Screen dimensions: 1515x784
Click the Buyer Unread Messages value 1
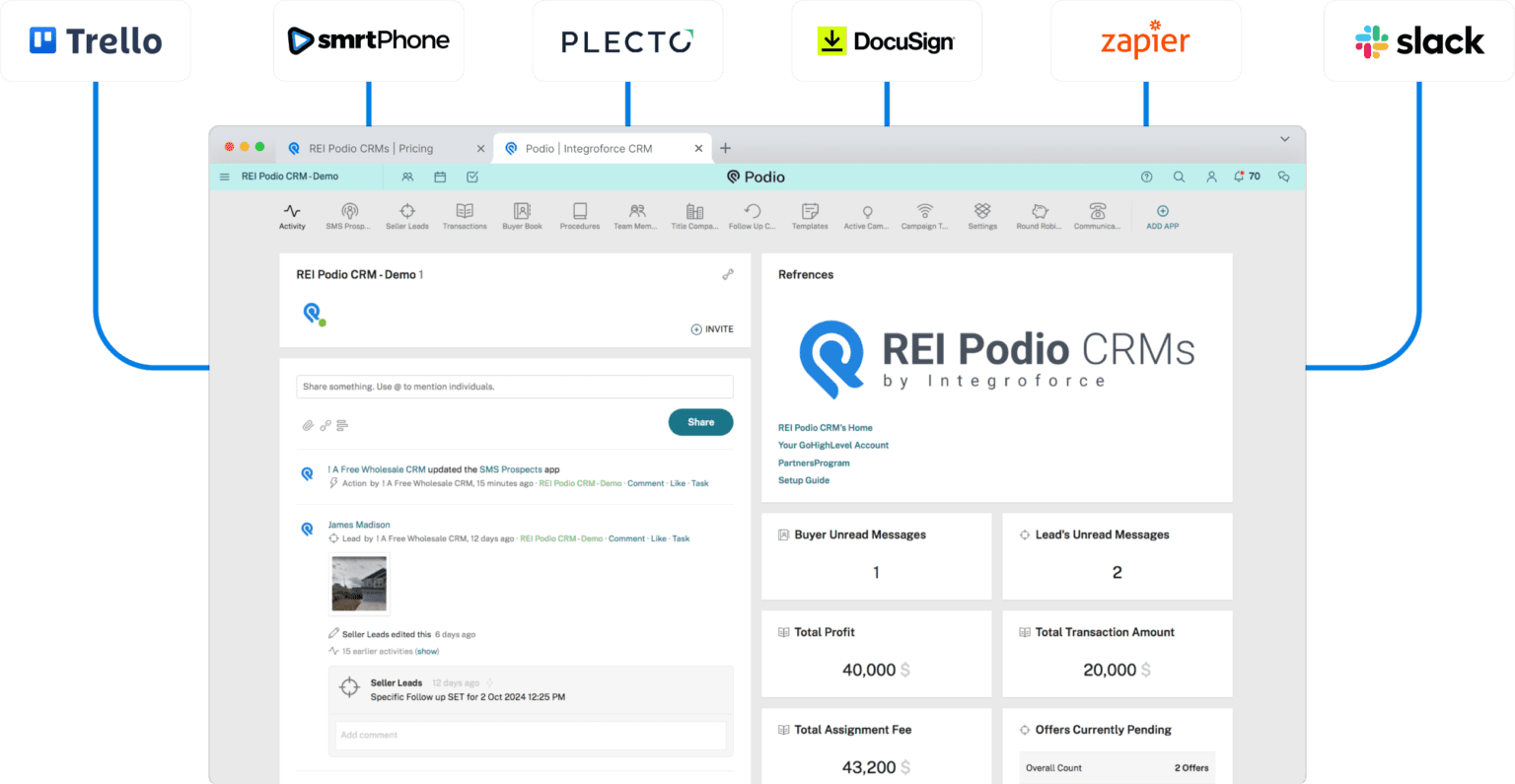[876, 573]
